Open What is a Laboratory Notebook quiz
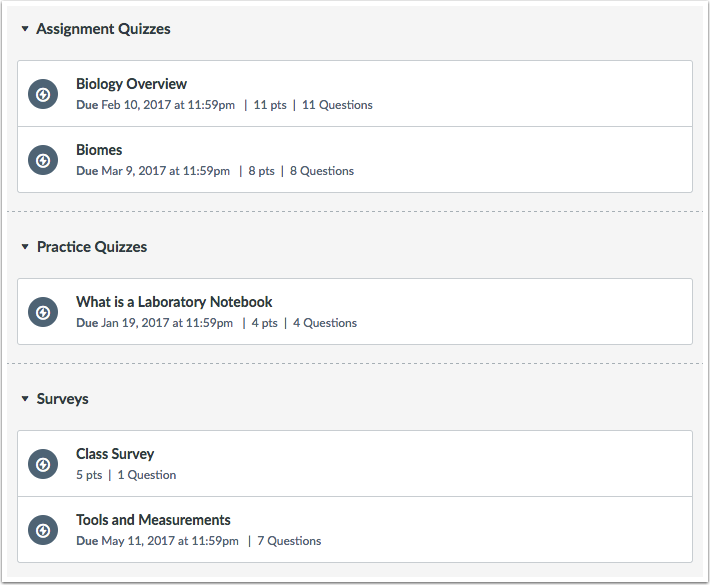710x585 pixels. pyautogui.click(x=174, y=302)
